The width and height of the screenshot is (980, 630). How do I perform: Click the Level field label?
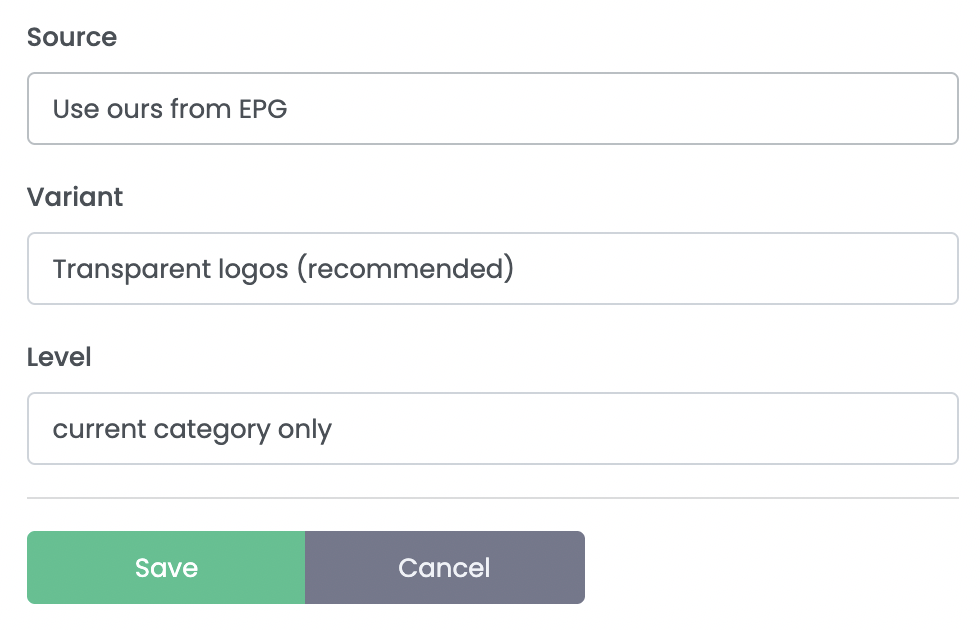coord(59,357)
